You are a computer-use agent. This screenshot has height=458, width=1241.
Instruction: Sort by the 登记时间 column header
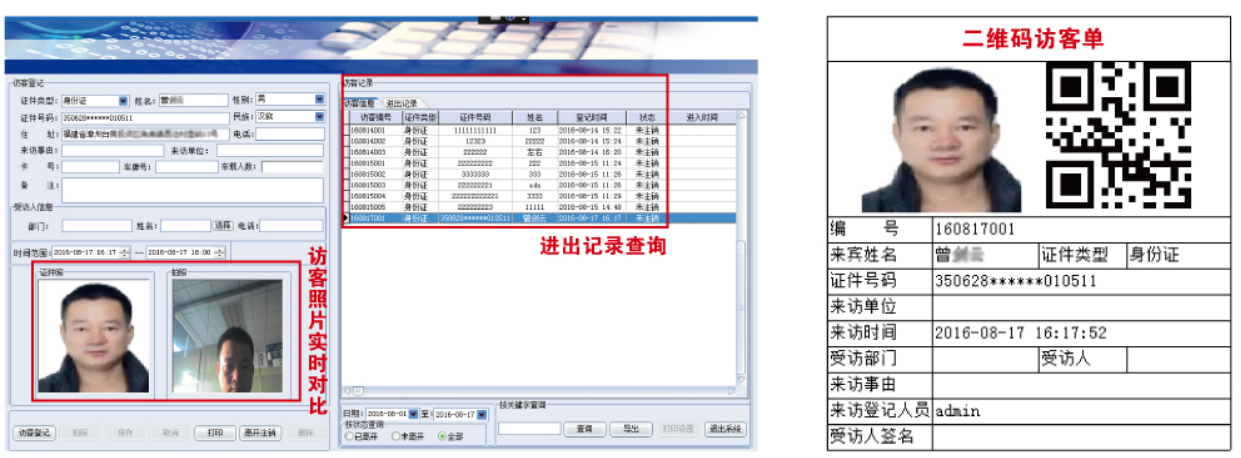[x=592, y=117]
